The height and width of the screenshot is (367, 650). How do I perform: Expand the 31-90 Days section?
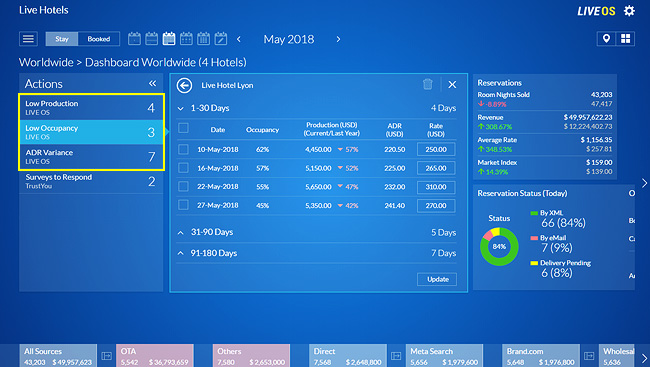tap(181, 233)
